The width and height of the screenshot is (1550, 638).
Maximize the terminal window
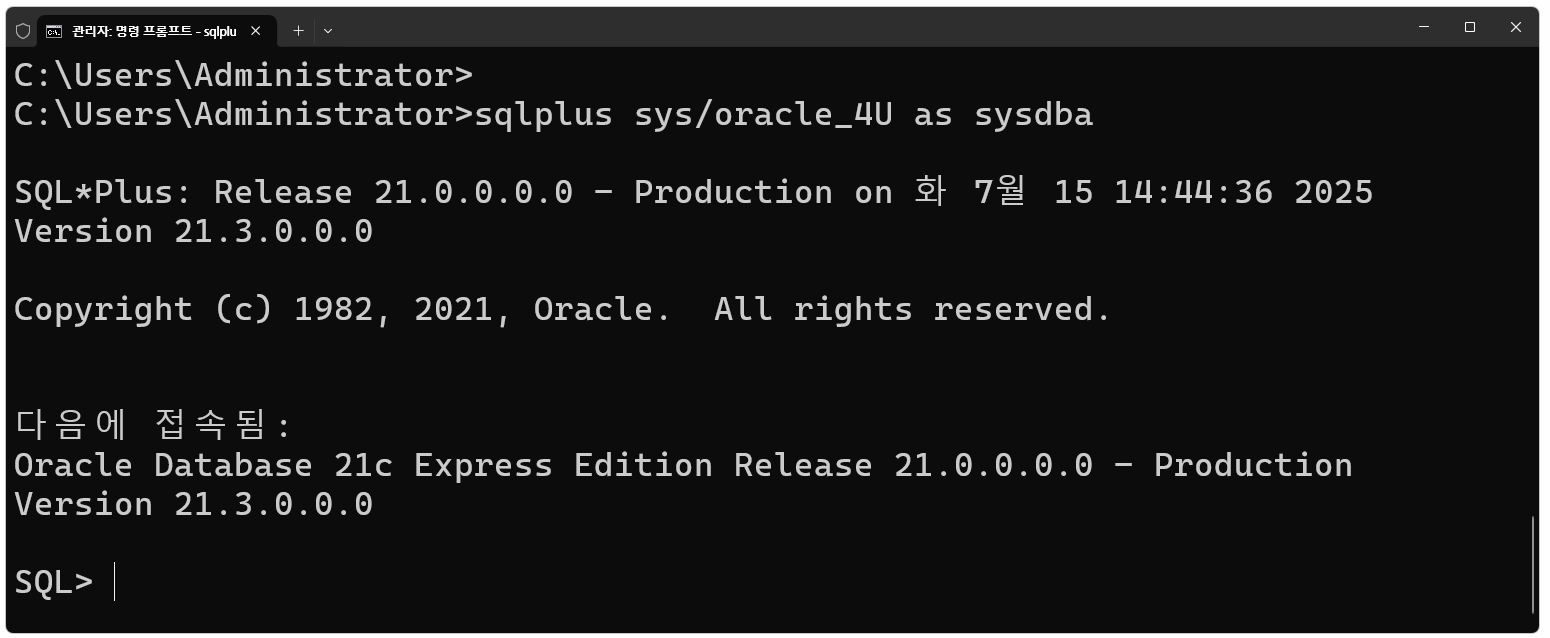[x=1470, y=27]
